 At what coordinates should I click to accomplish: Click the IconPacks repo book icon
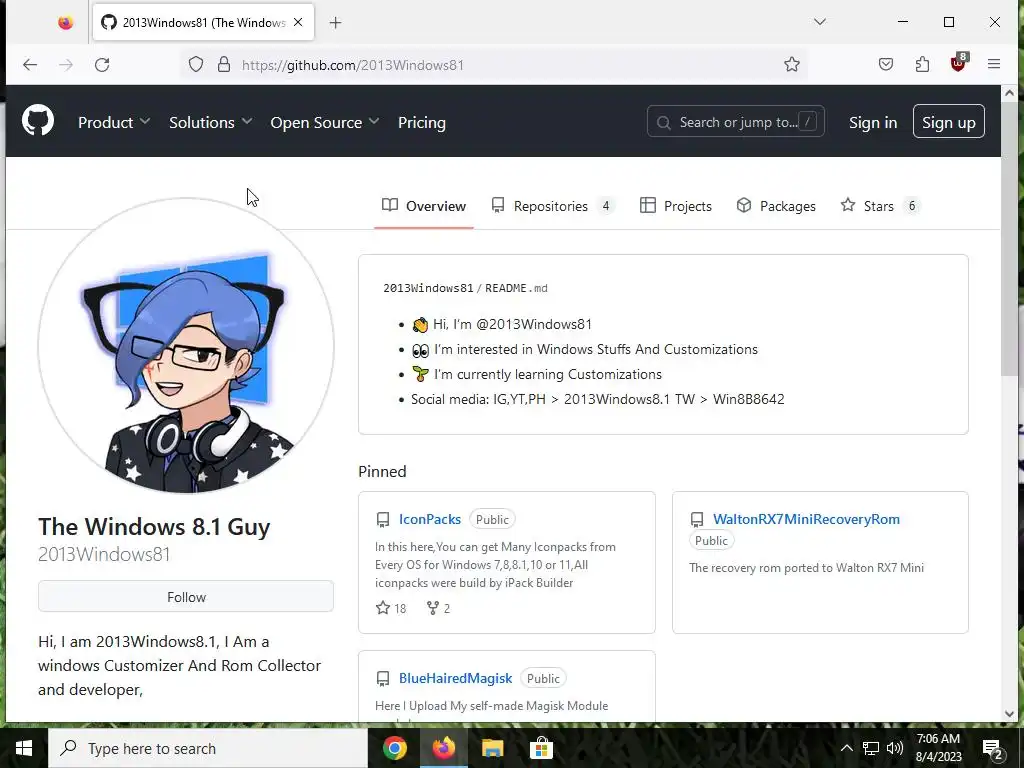tap(383, 520)
